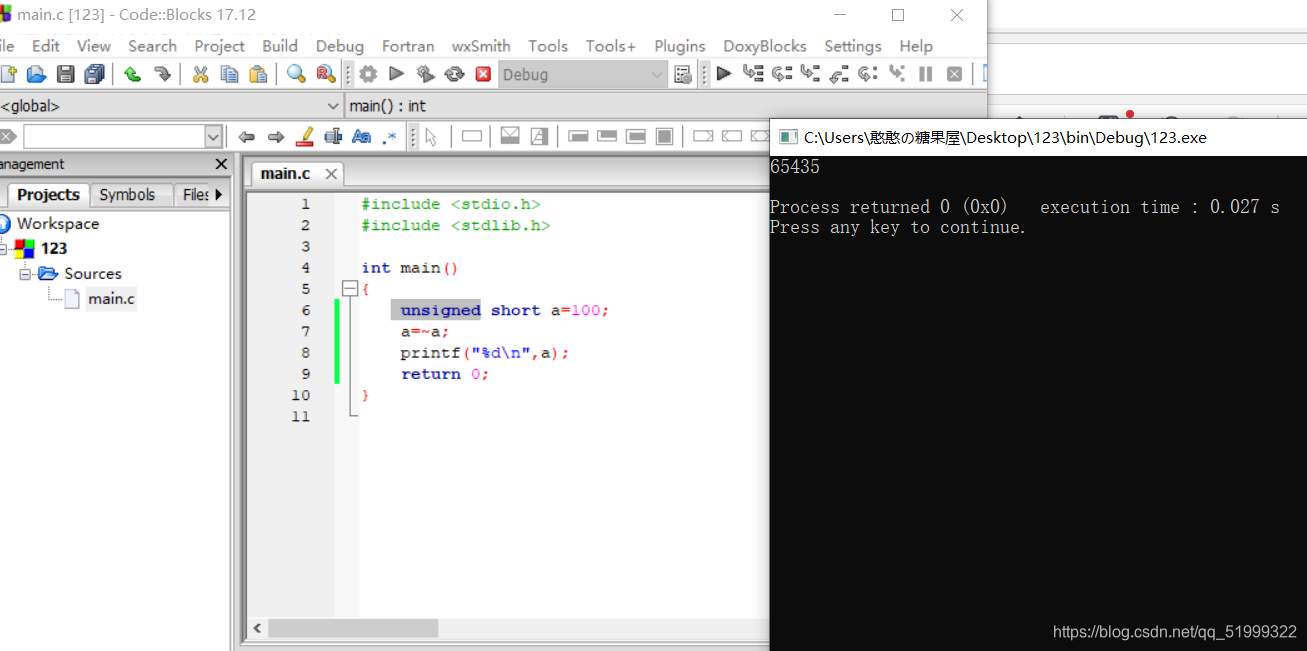Click the printf statement on line 8
1307x651 pixels.
(485, 353)
